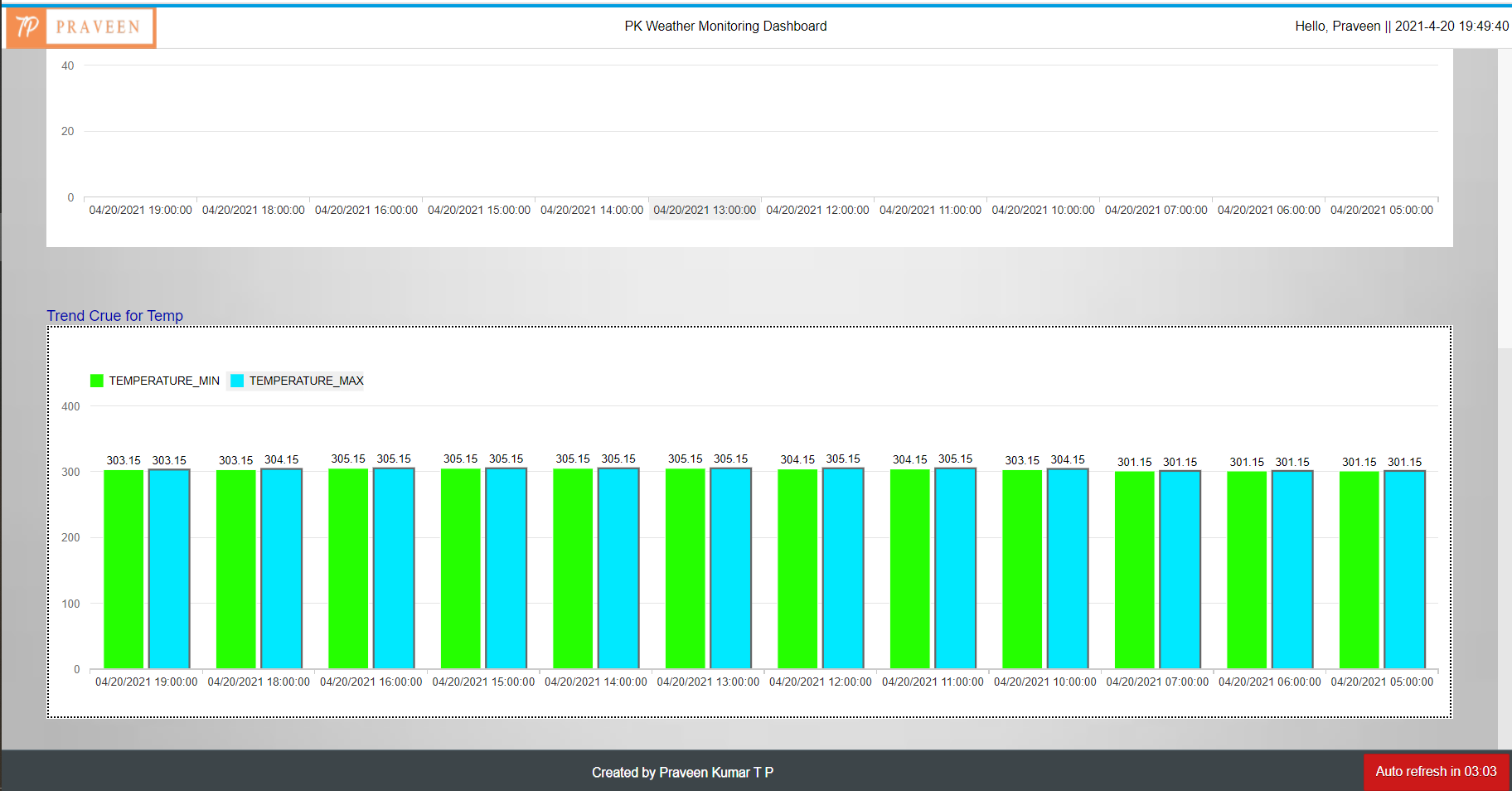Click cyan bar for 04/20/2021 19:00:00
The image size is (1512, 791).
169,570
